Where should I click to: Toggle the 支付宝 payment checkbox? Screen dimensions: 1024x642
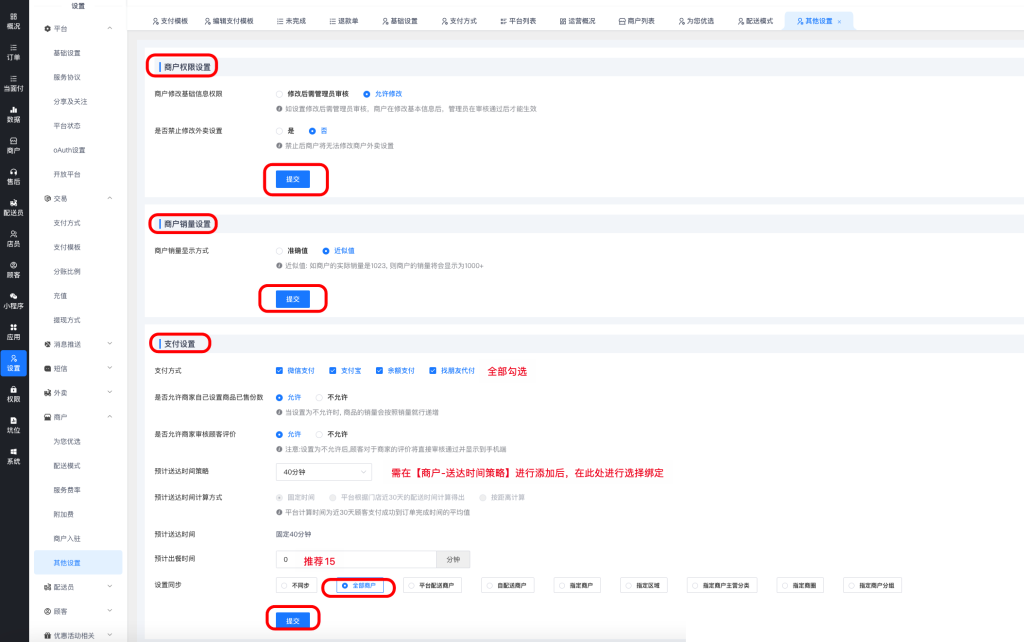[x=334, y=370]
